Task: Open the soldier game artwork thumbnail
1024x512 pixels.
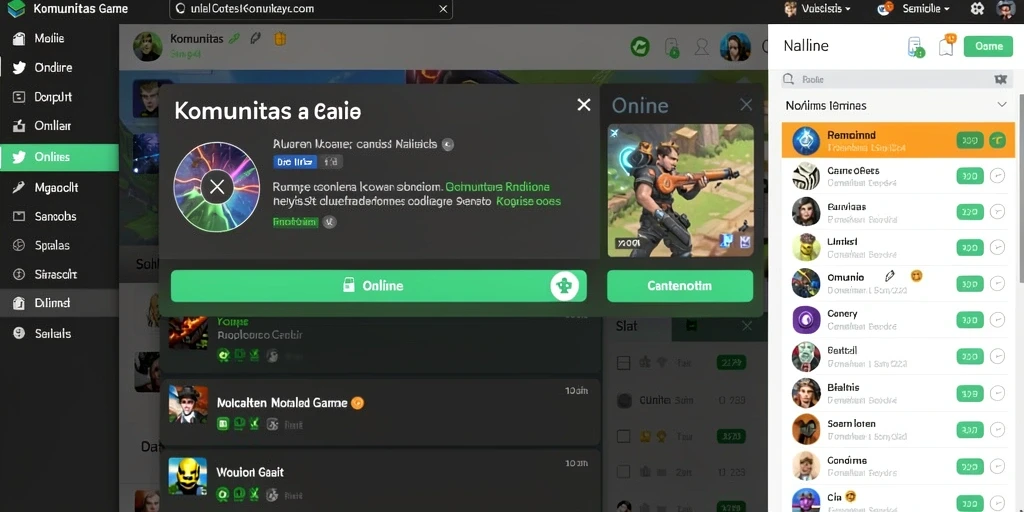Action: point(680,190)
